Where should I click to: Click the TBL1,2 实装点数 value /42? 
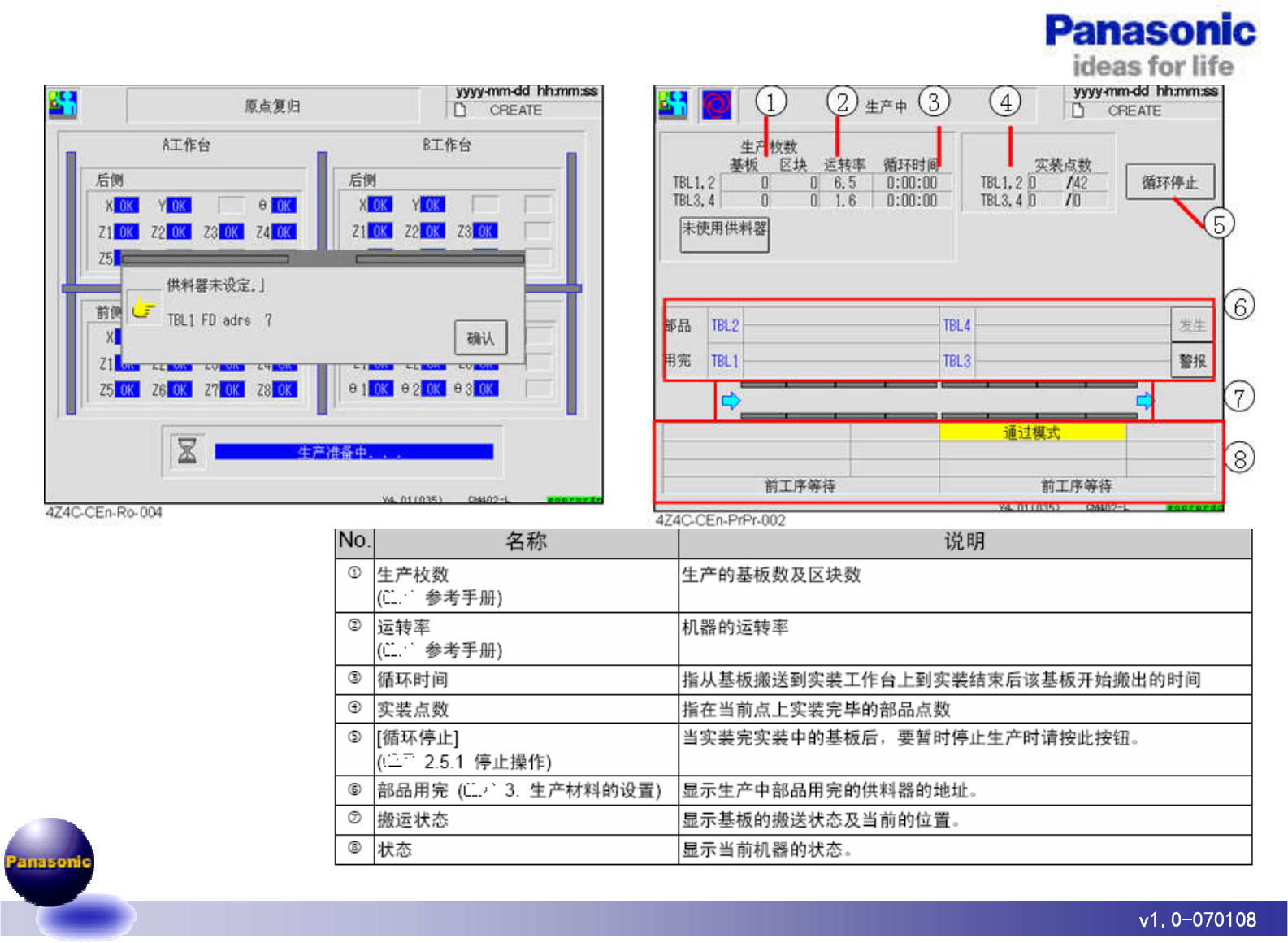click(1078, 183)
